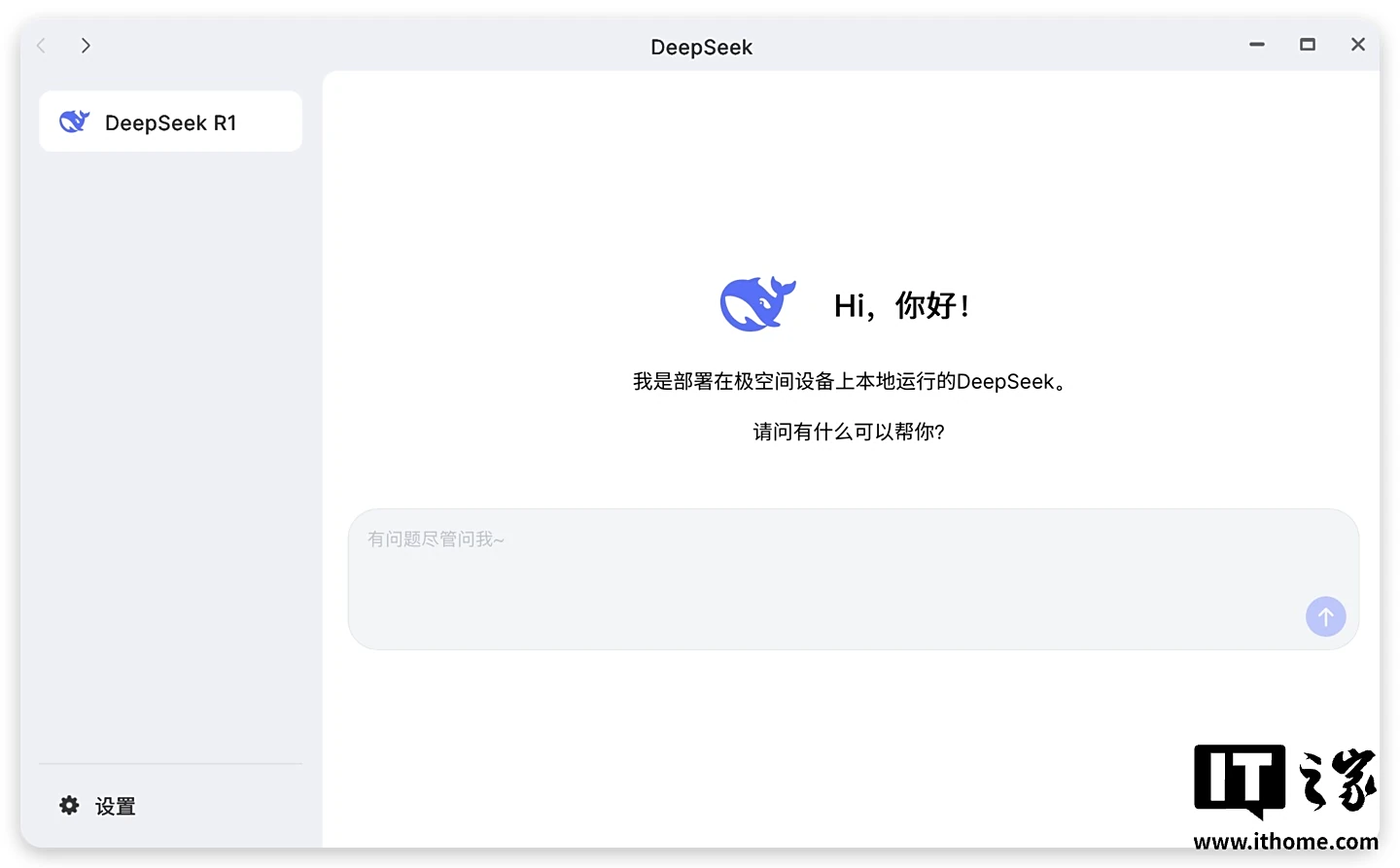The height and width of the screenshot is (868, 1400).
Task: Click the divider line above 设置
Action: tap(170, 764)
